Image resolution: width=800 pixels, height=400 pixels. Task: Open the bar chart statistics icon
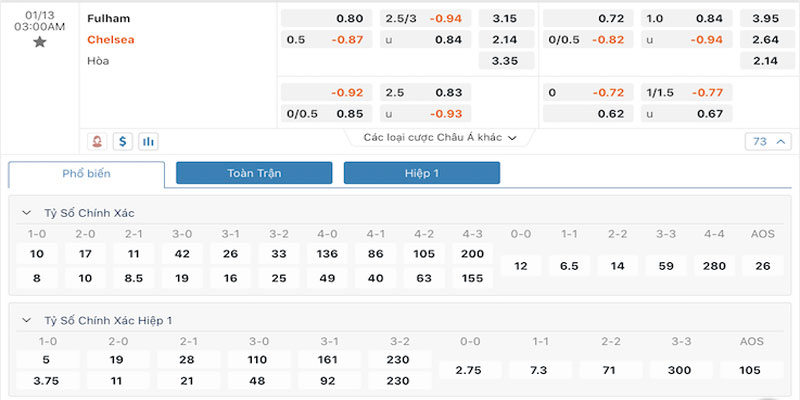(148, 141)
